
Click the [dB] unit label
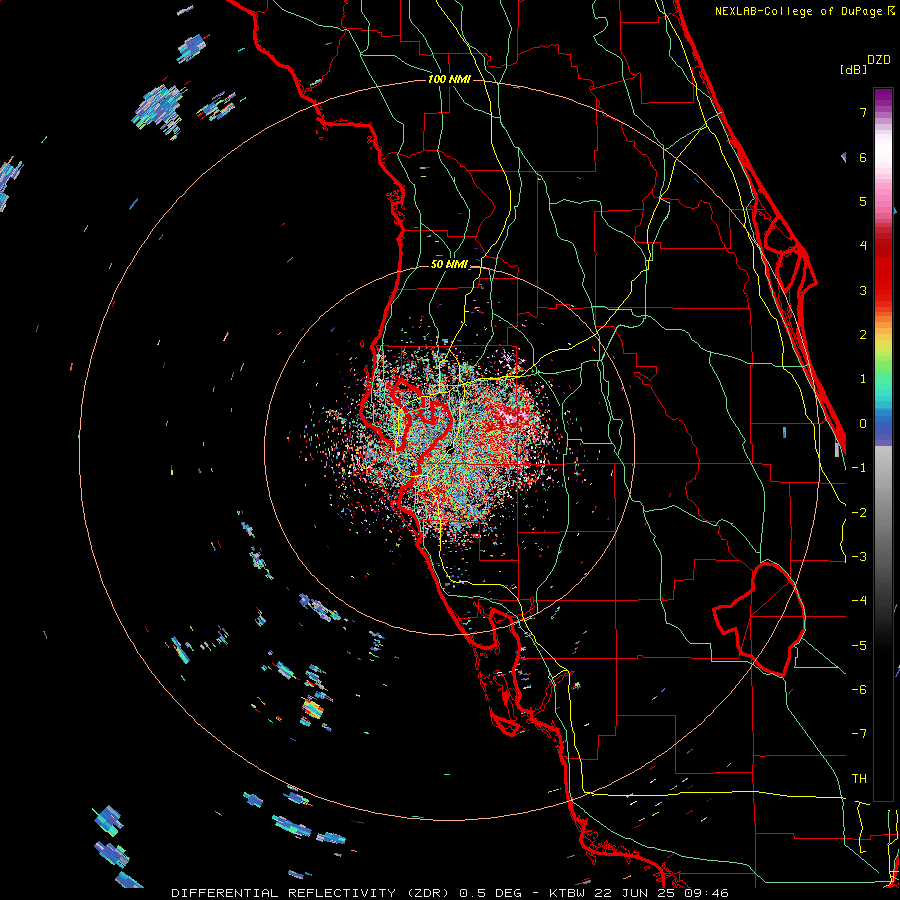point(853,69)
